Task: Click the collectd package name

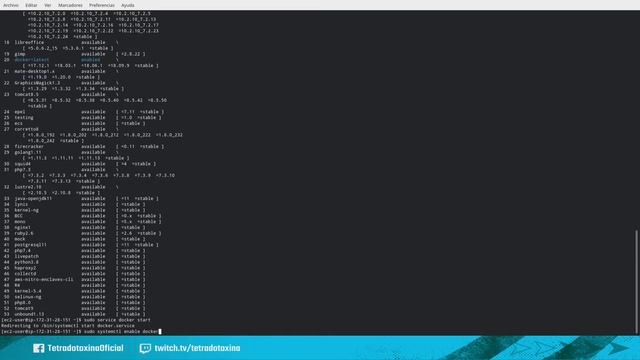Action: (x=25, y=273)
